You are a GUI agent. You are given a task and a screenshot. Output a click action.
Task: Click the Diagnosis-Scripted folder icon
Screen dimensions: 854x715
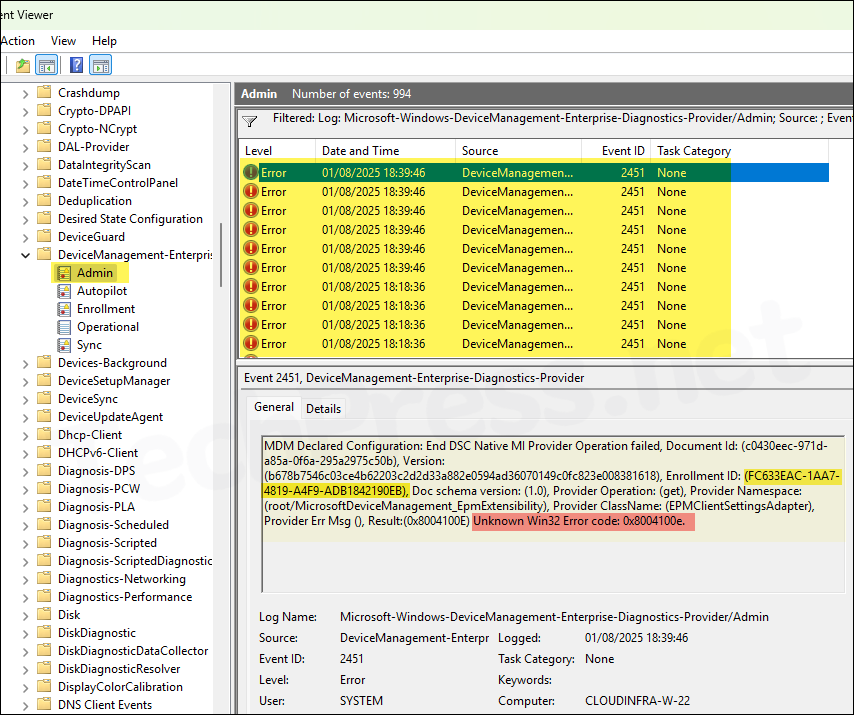tap(44, 542)
